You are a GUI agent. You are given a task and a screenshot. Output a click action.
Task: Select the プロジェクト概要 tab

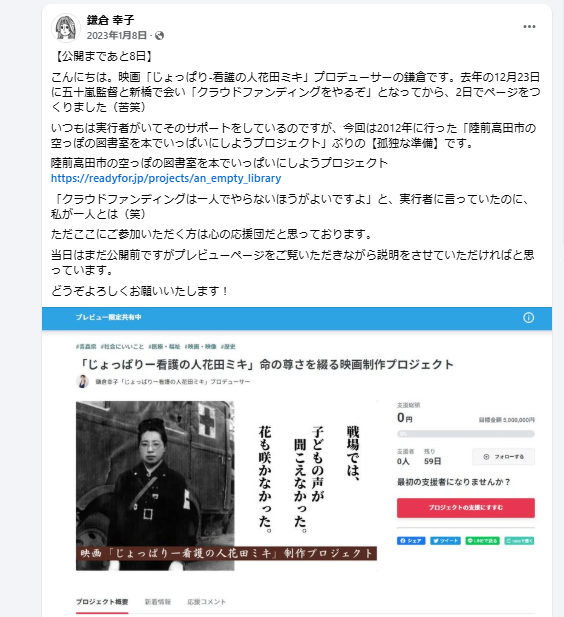click(x=102, y=602)
